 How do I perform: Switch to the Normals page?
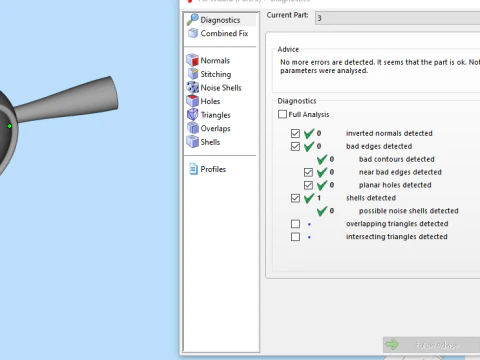point(215,60)
